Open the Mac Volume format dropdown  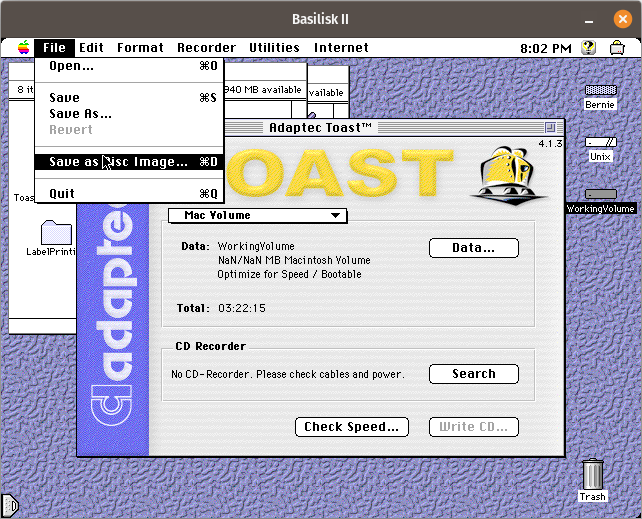[258, 215]
